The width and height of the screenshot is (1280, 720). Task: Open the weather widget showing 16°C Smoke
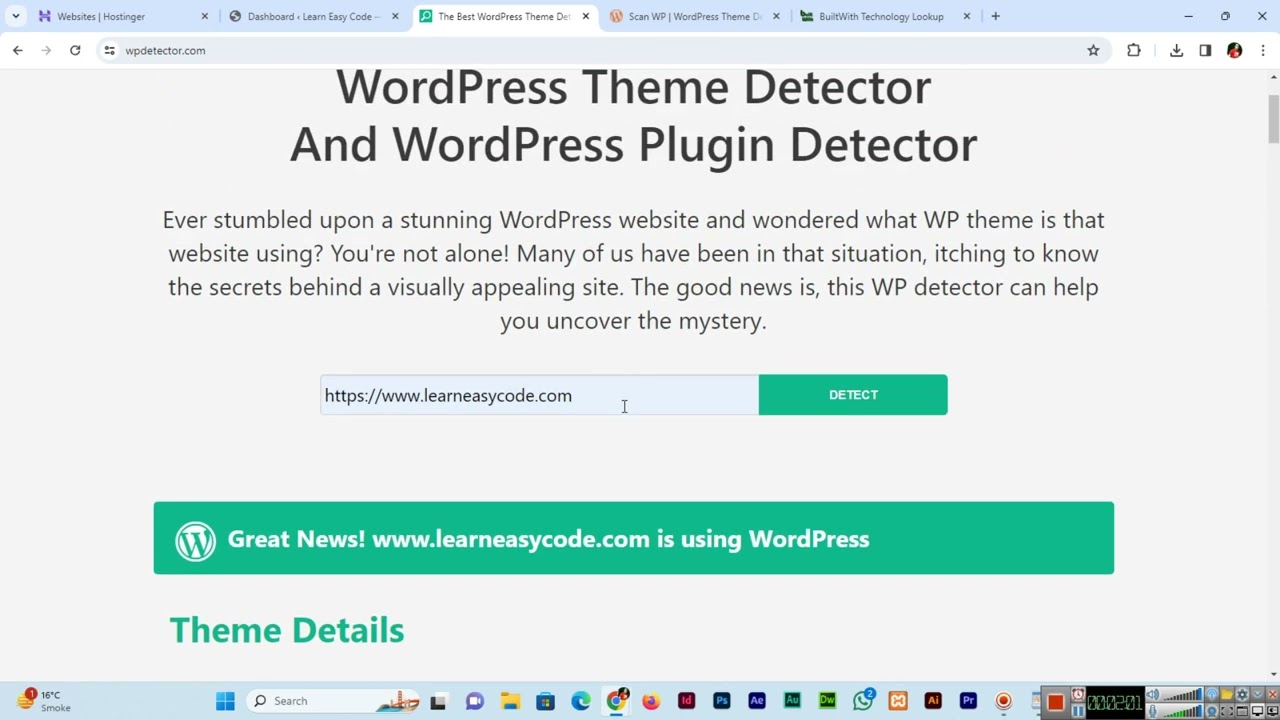45,701
